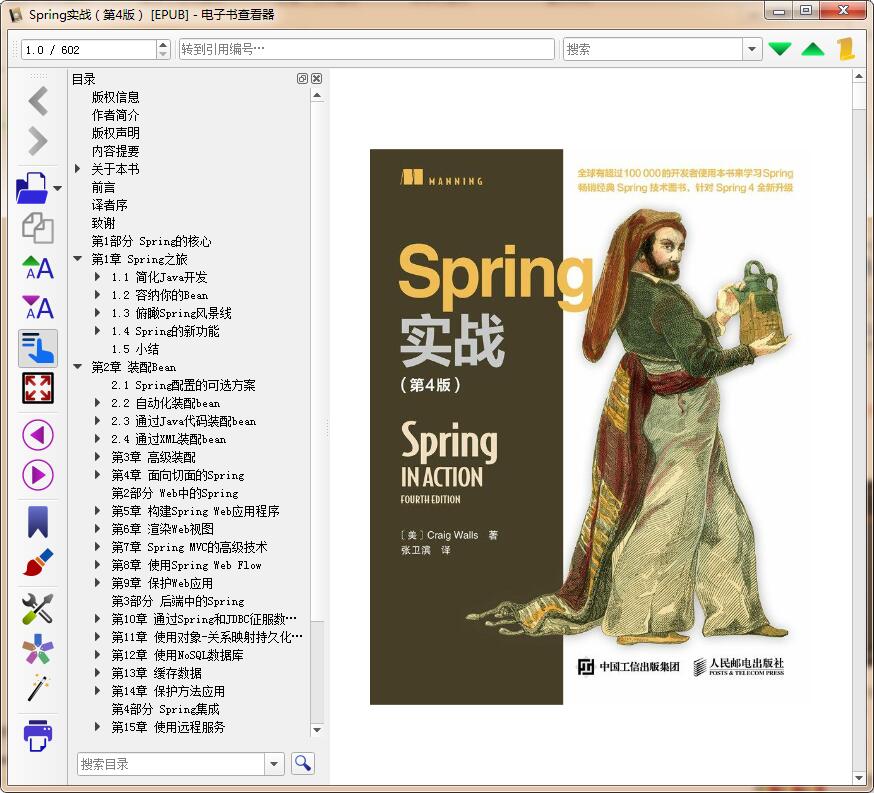Image resolution: width=874 pixels, height=793 pixels.
Task: Click the colorful pinwheel icon in the sidebar
Action: click(38, 649)
